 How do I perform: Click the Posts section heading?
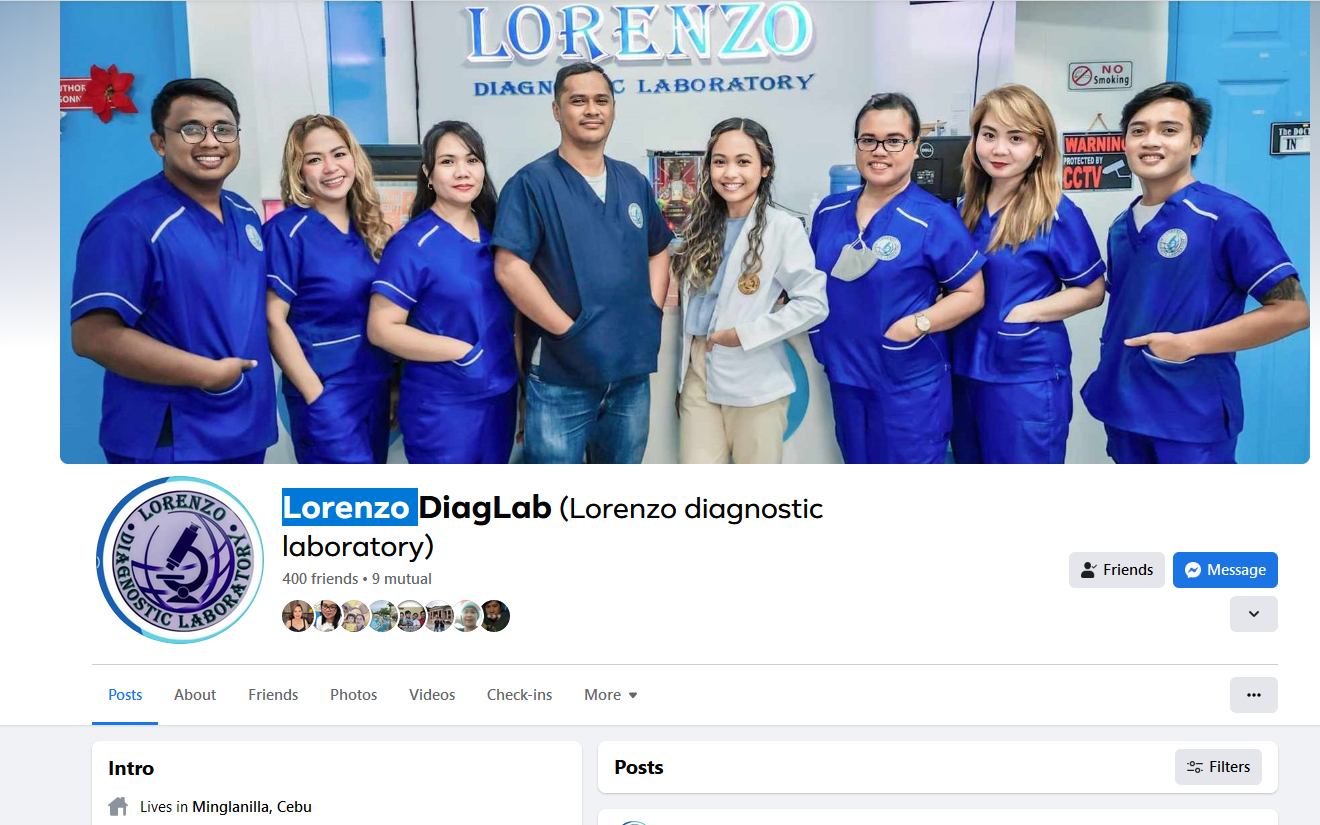(639, 767)
